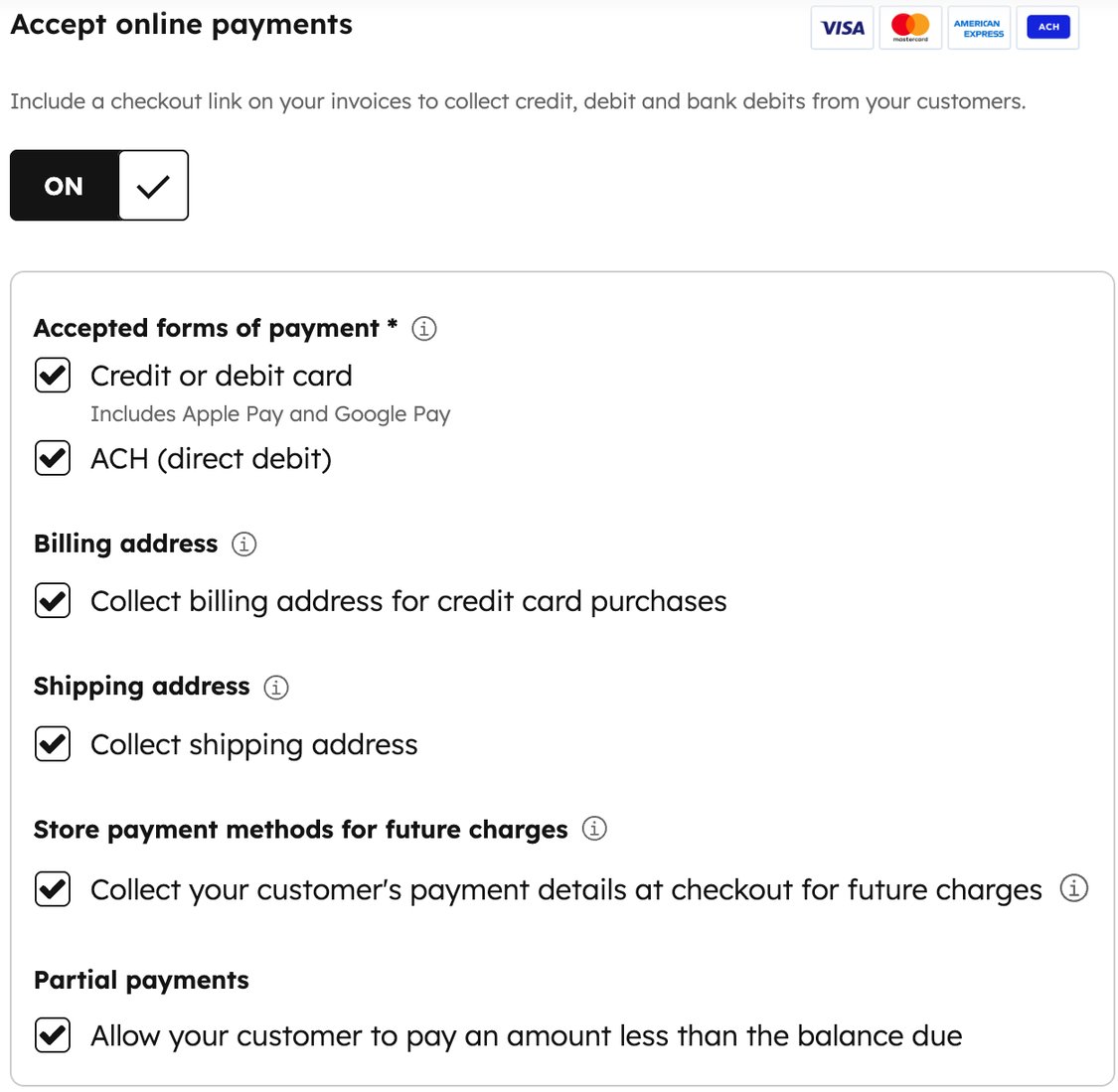The image size is (1118, 1092).
Task: Switch the Accept online payments toggle off
Action: [x=64, y=185]
